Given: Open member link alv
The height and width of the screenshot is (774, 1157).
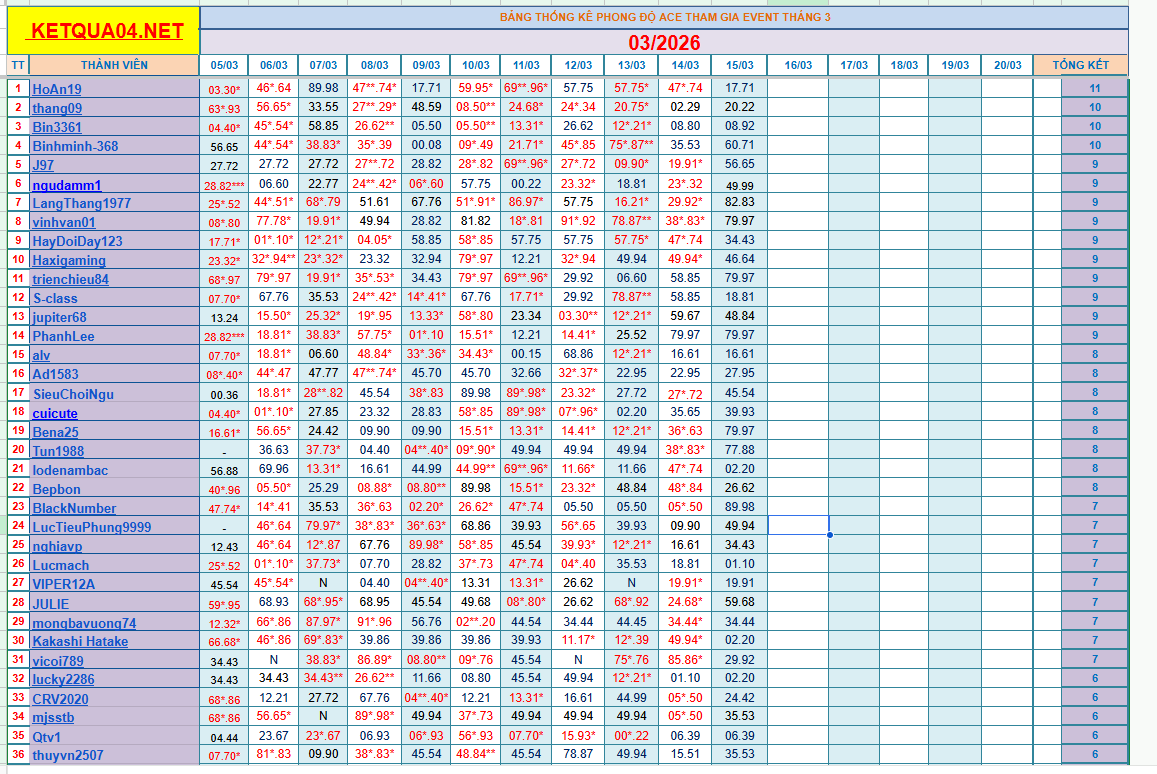Looking at the screenshot, I should (x=41, y=356).
